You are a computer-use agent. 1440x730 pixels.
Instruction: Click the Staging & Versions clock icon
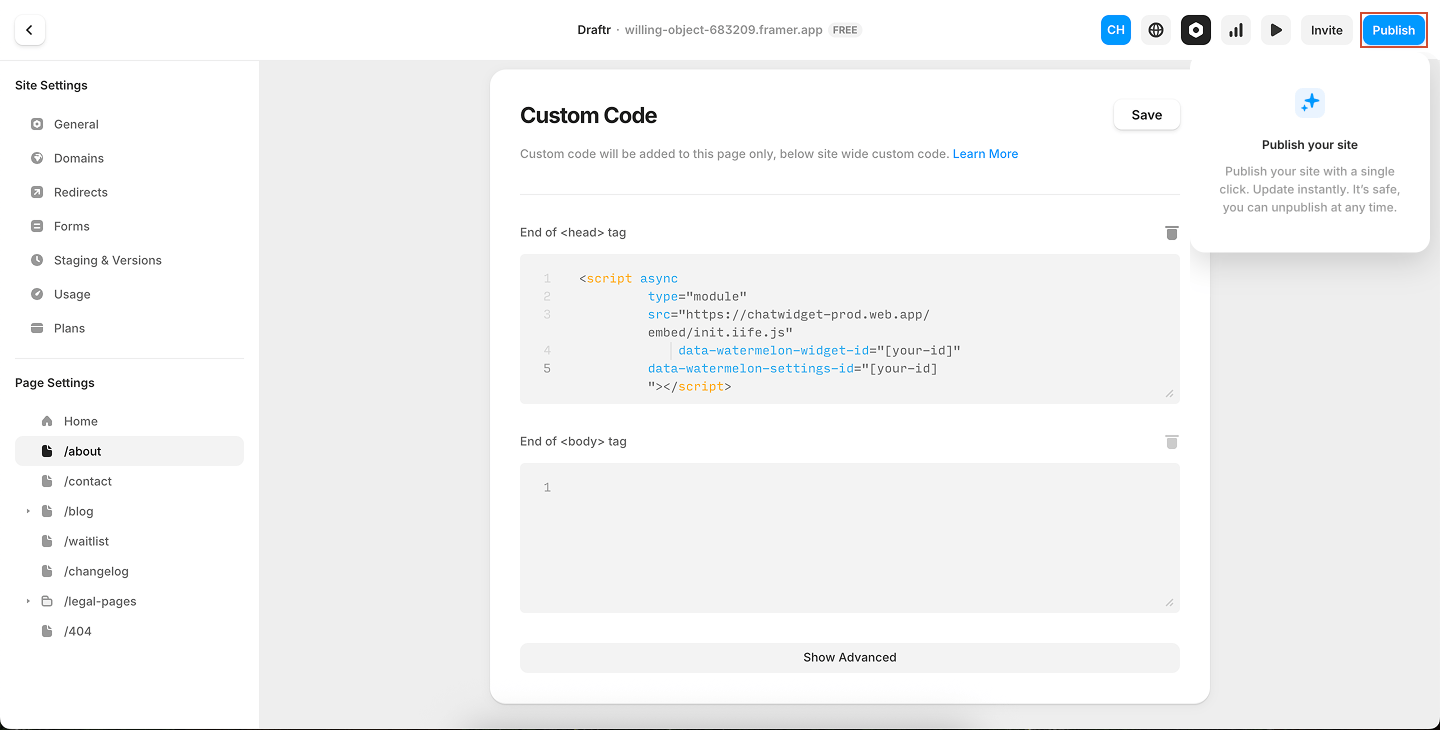coord(37,260)
